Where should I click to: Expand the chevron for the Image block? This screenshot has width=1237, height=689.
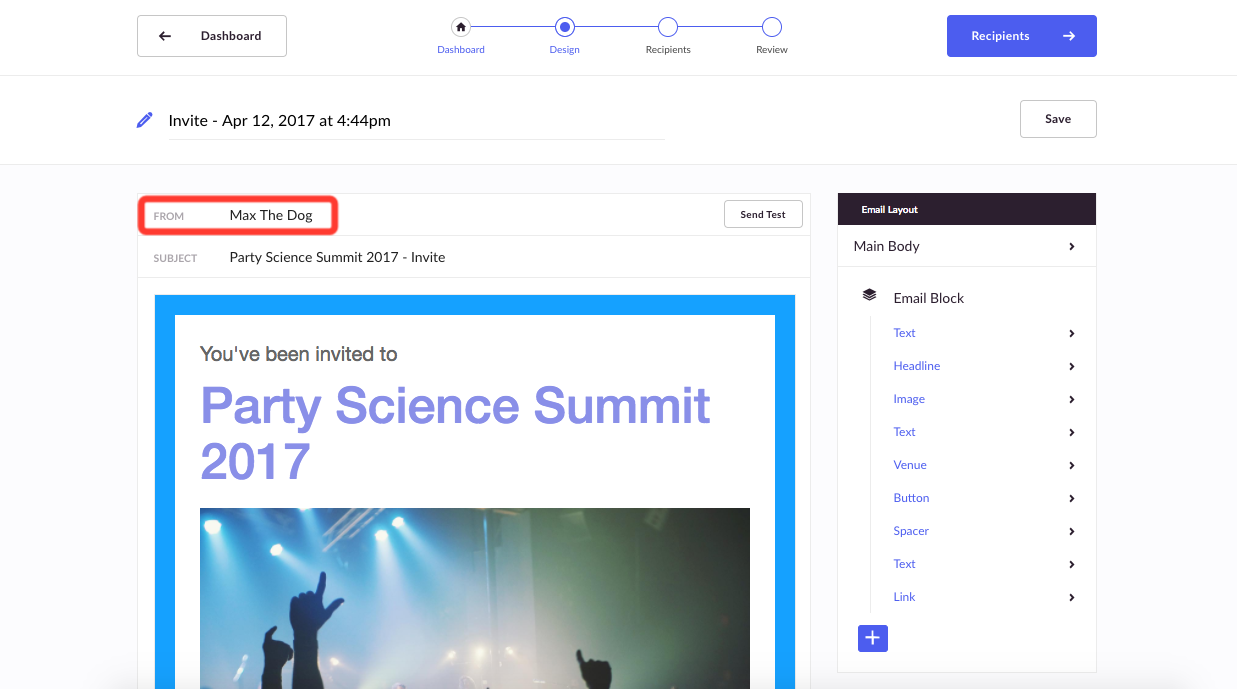(1071, 399)
